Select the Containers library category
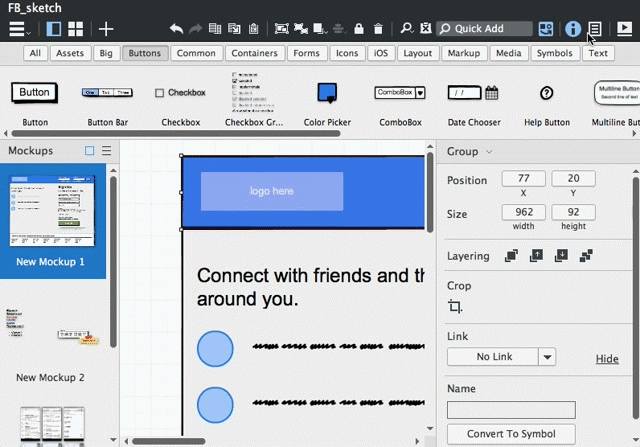Image resolution: width=640 pixels, height=447 pixels. pyautogui.click(x=254, y=53)
